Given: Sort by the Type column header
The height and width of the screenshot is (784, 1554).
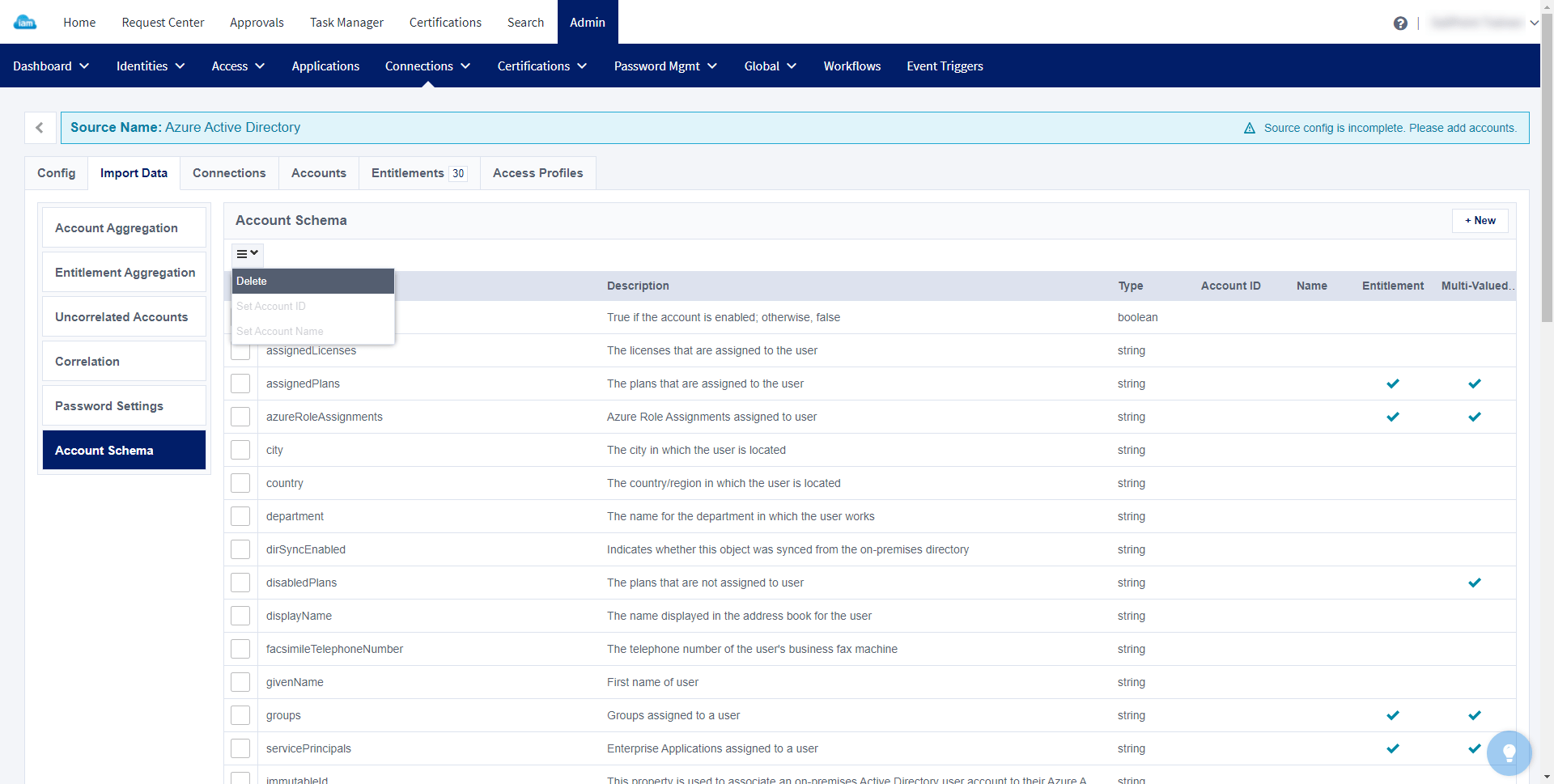Looking at the screenshot, I should point(1131,286).
